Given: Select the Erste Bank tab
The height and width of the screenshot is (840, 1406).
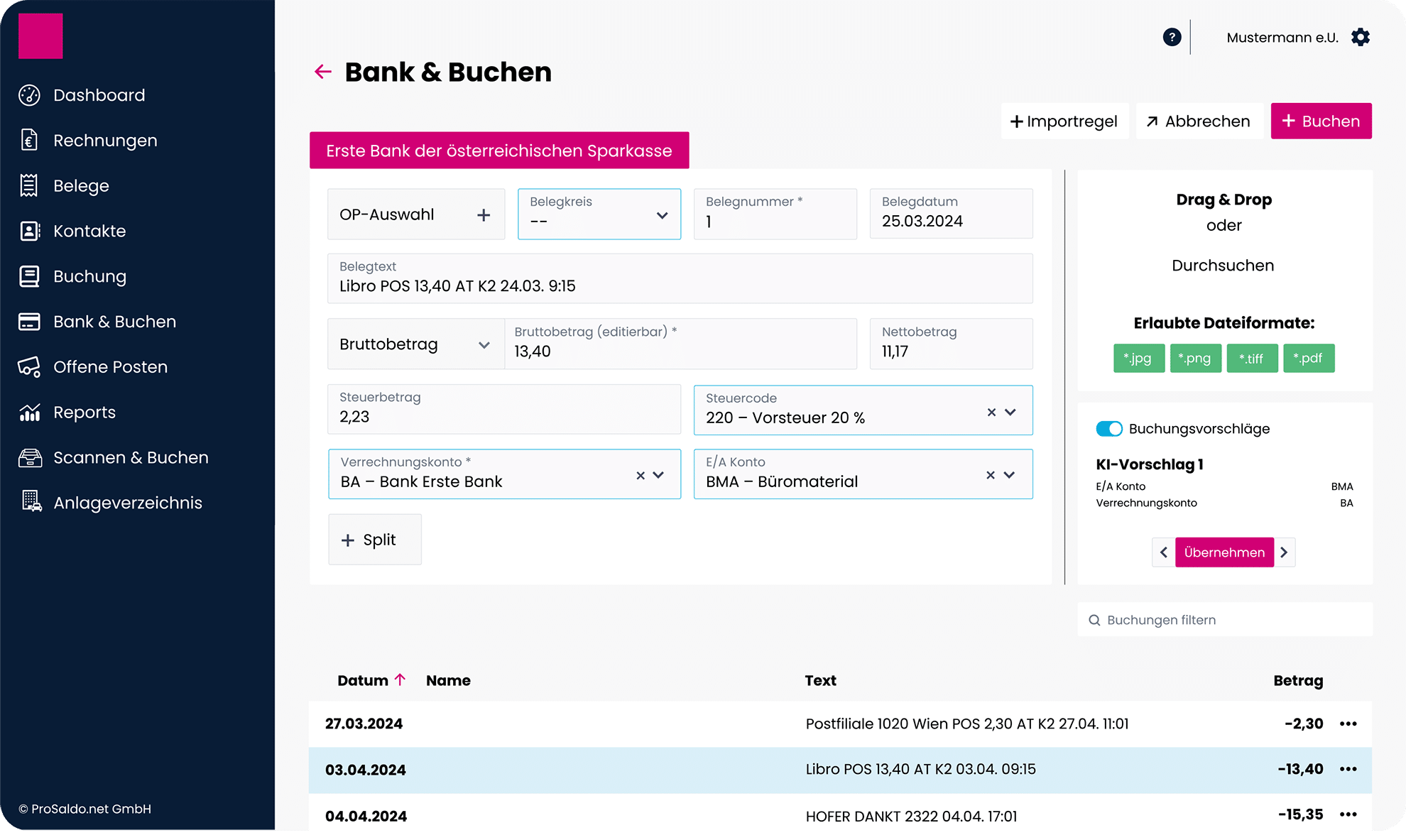Looking at the screenshot, I should 498,151.
